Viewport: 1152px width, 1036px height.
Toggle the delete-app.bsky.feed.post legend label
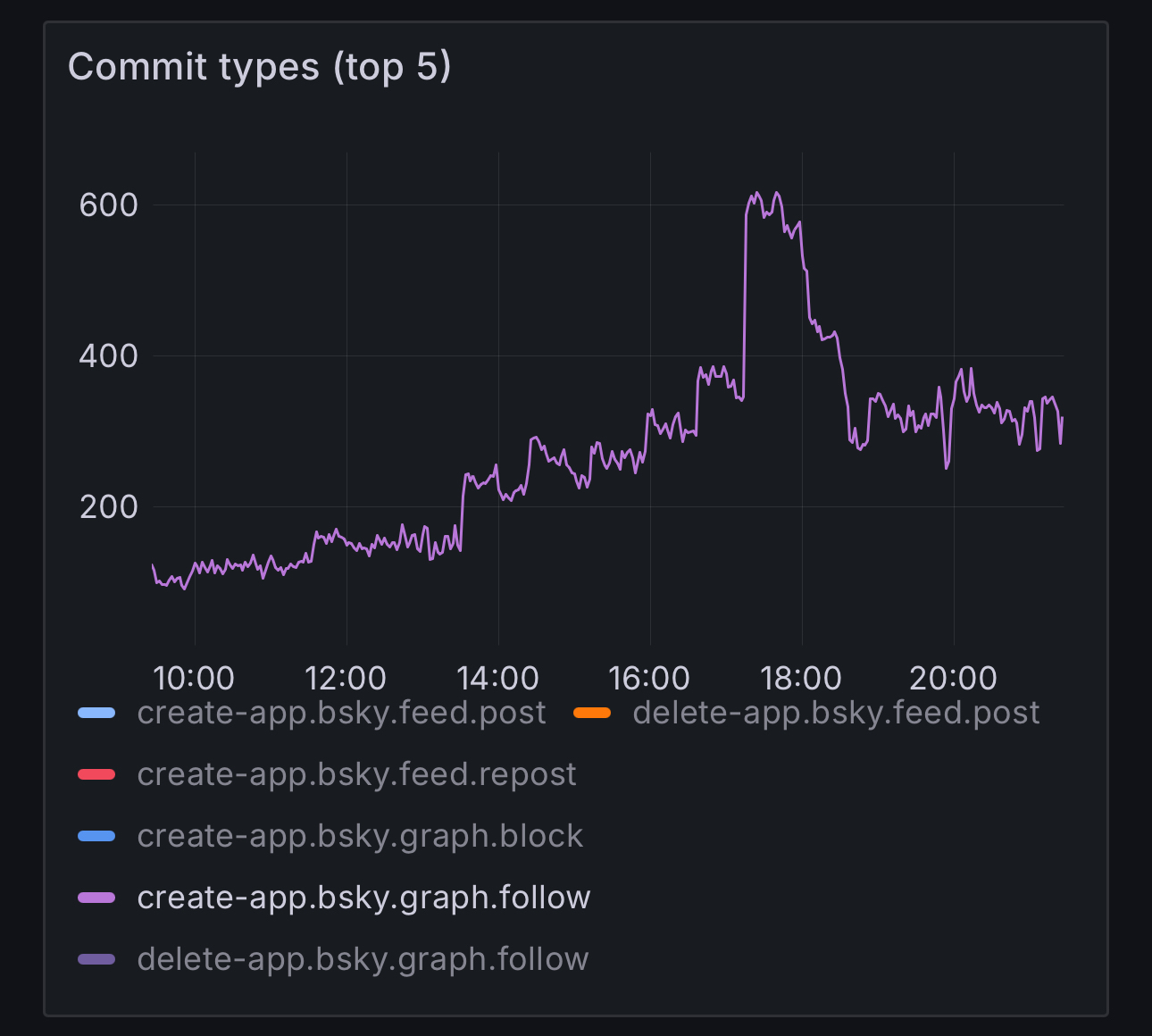pos(836,713)
